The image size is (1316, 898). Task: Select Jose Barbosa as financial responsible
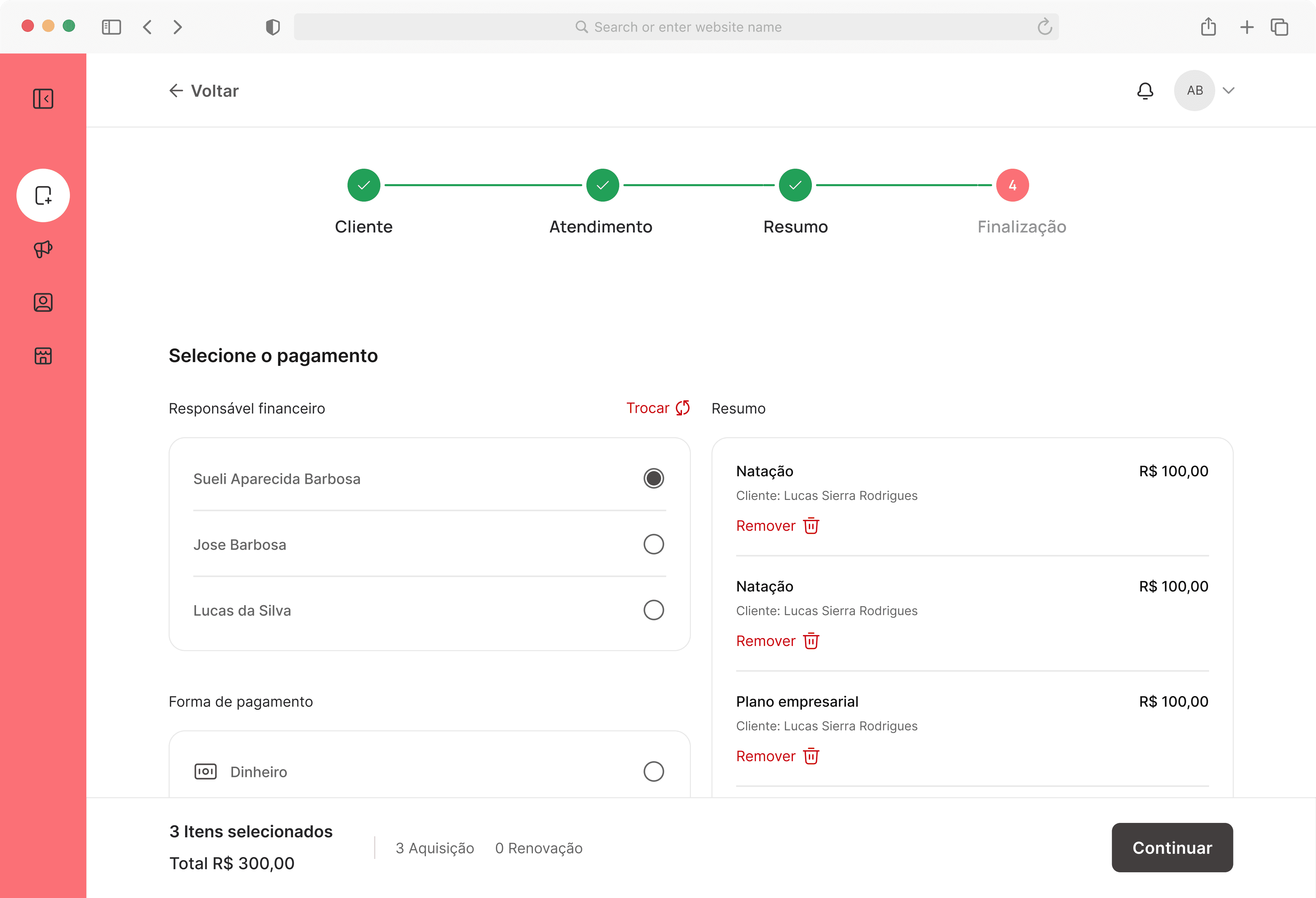tap(654, 544)
